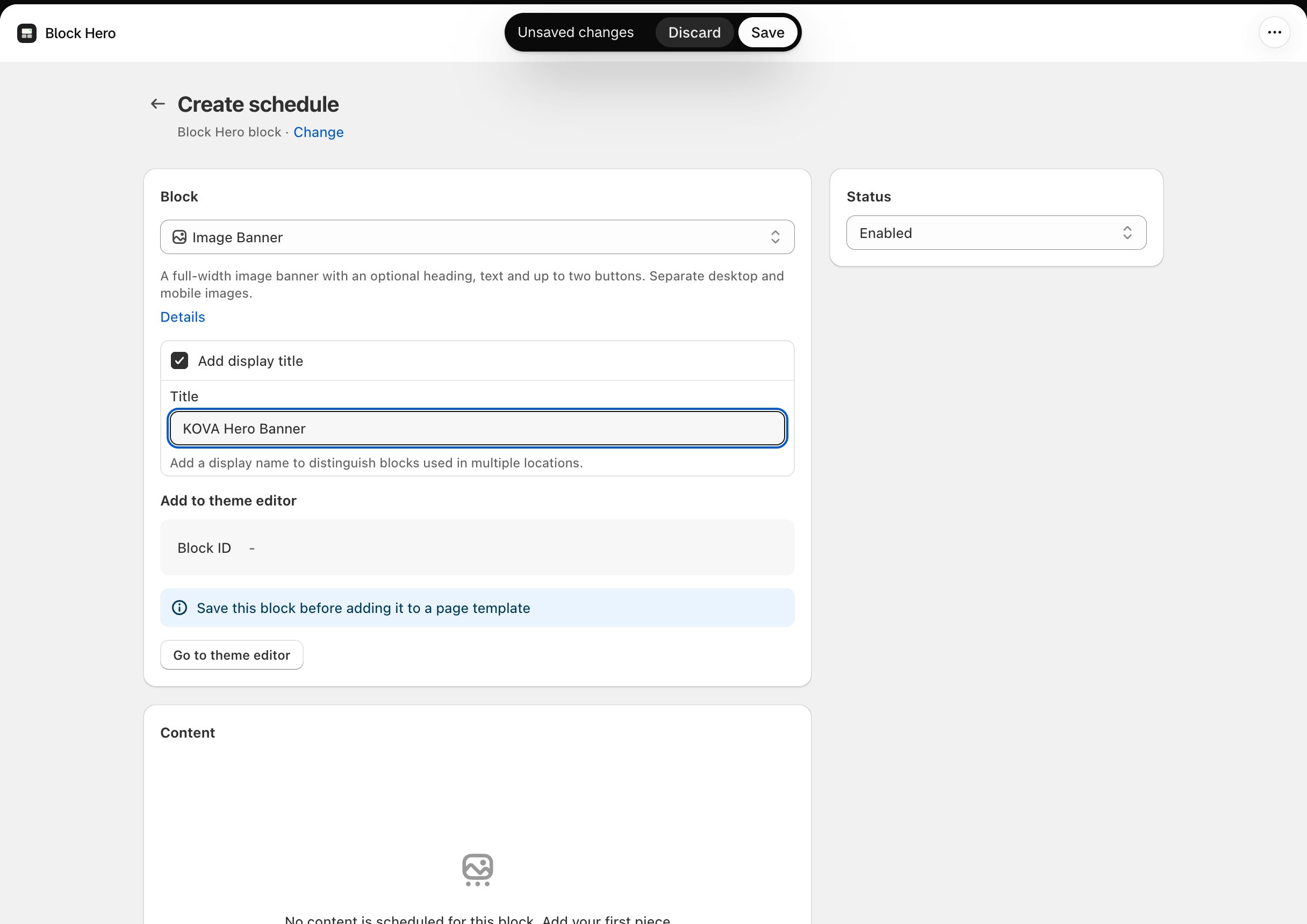Click the Content section heading
The width and height of the screenshot is (1307, 924).
pyautogui.click(x=187, y=733)
